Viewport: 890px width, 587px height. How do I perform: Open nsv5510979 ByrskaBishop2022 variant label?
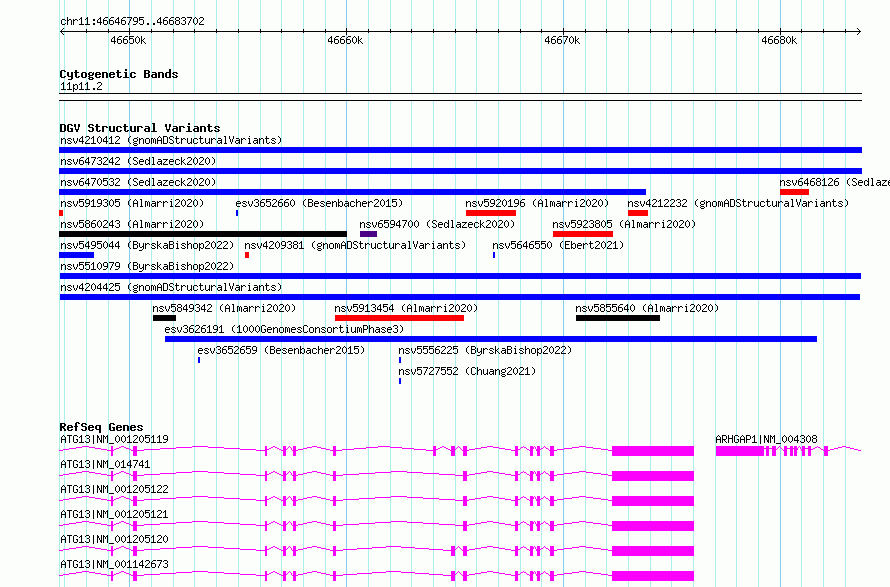click(147, 266)
